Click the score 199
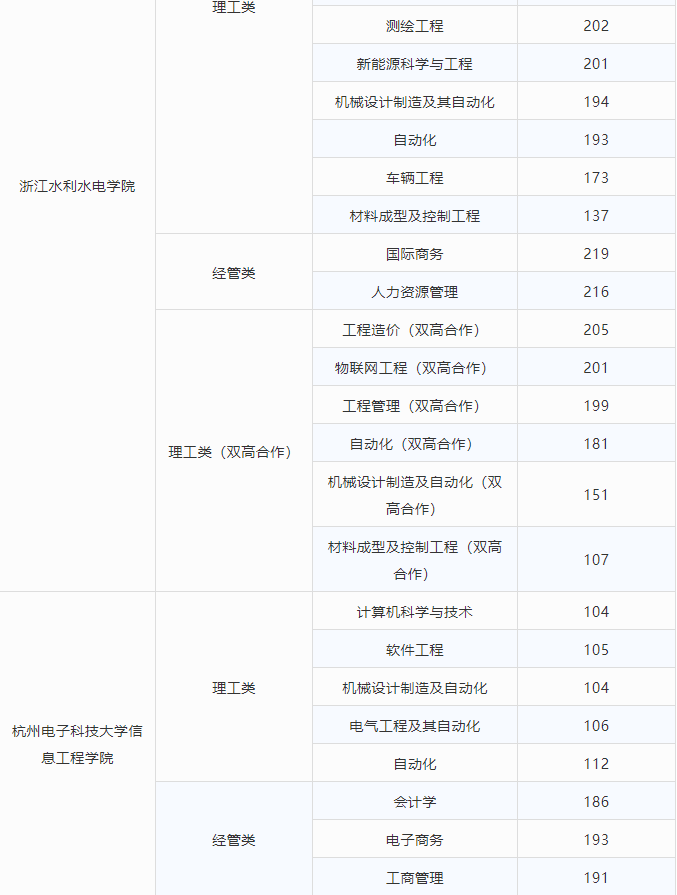Screen dimensions: 677x895 coord(596,406)
